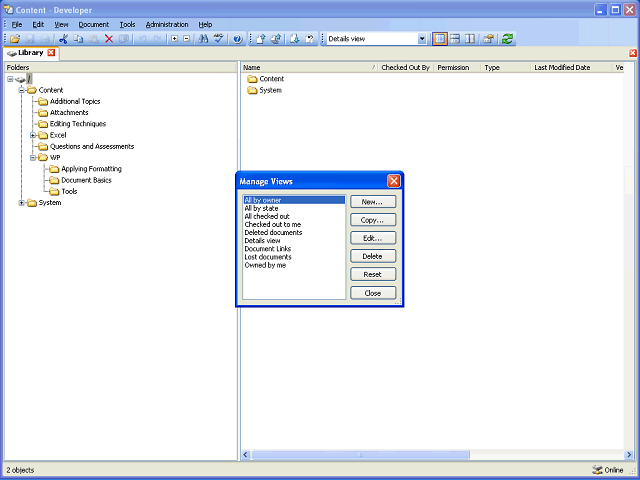
Task: Collapse the WP folder node
Action: point(33,158)
